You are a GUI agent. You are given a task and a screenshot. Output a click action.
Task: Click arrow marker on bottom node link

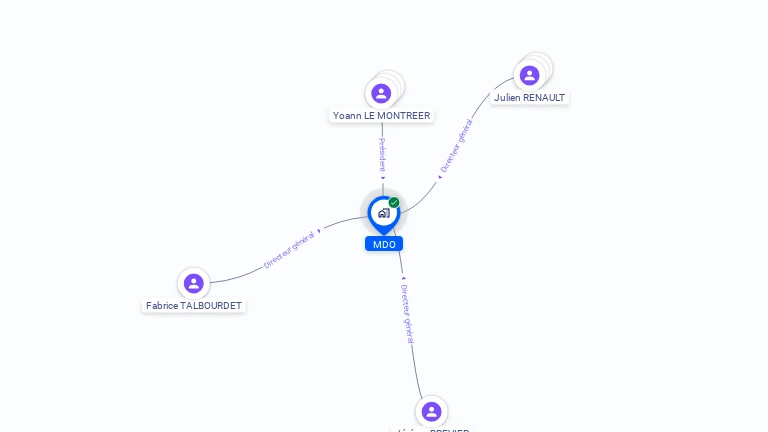[404, 279]
